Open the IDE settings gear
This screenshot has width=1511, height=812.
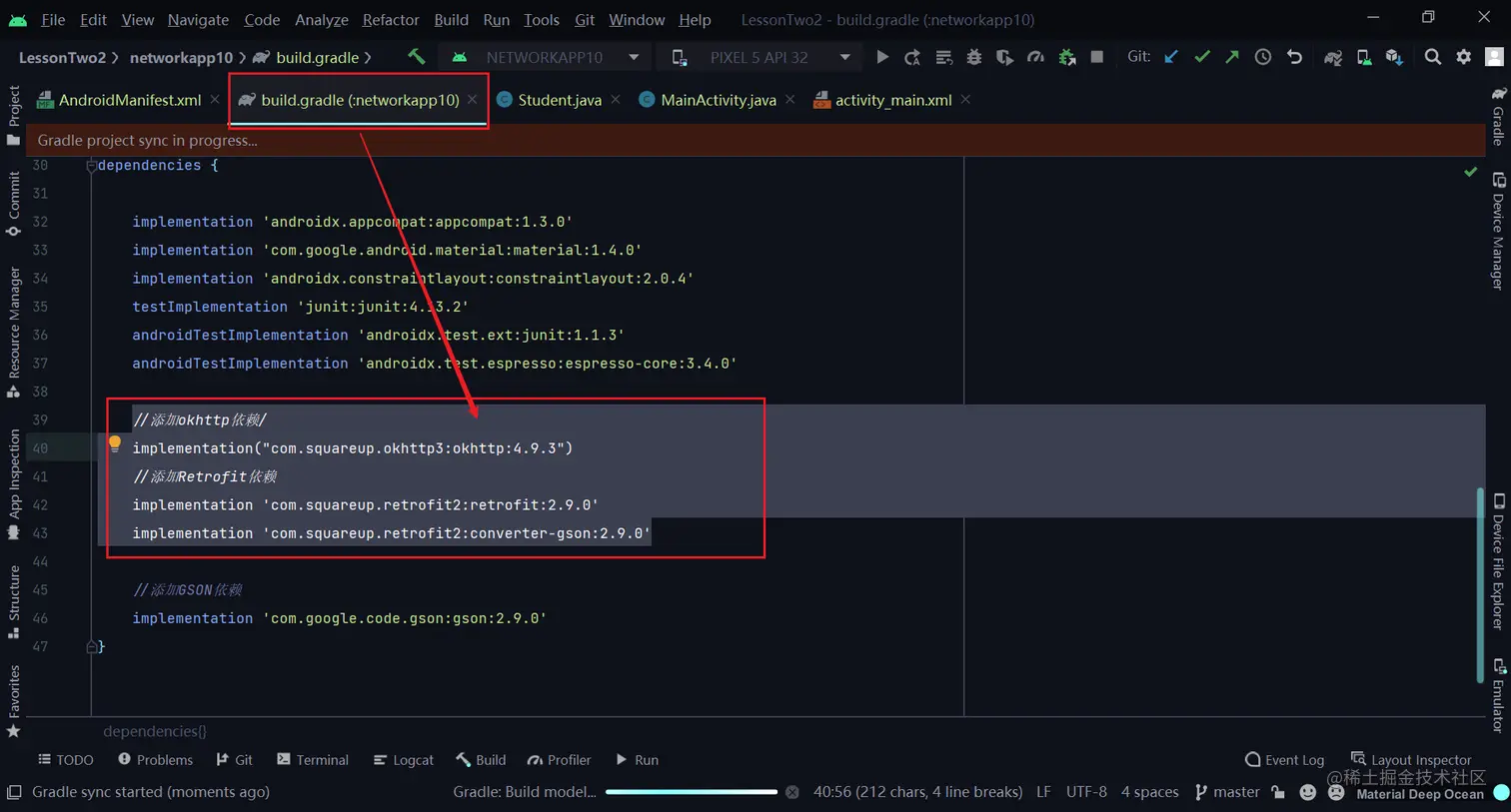click(1464, 57)
